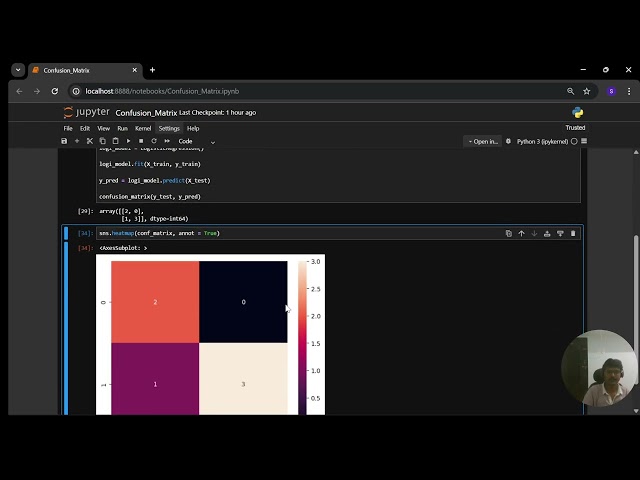
Task: Save the notebook with the floppy icon
Action: (x=64, y=141)
